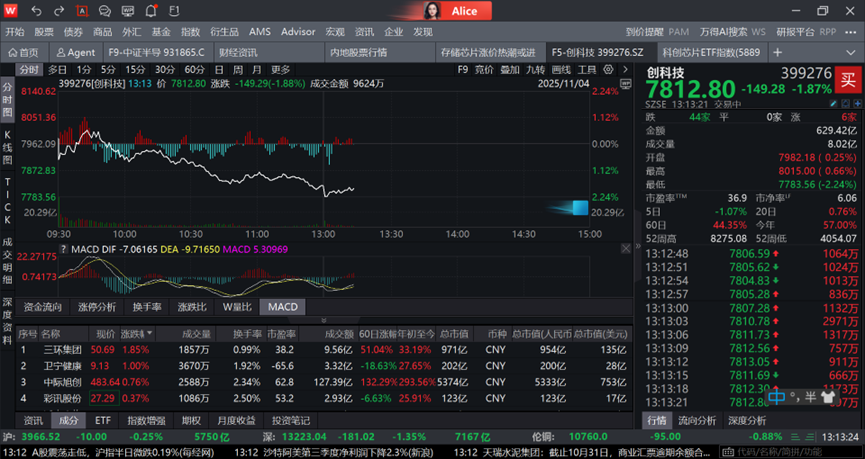Click the redo arrow in title bar
The height and width of the screenshot is (459, 865).
59,11
